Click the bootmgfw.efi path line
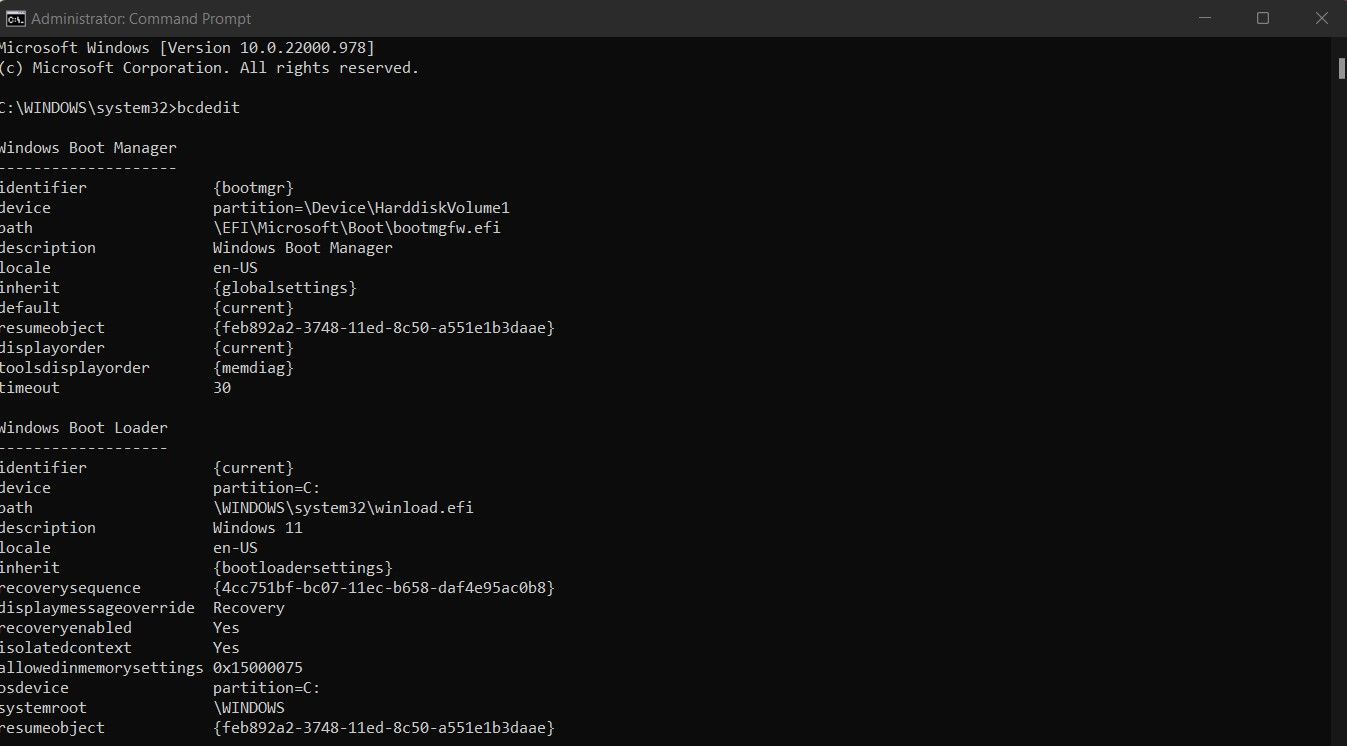This screenshot has height=746, width=1347. 357,228
